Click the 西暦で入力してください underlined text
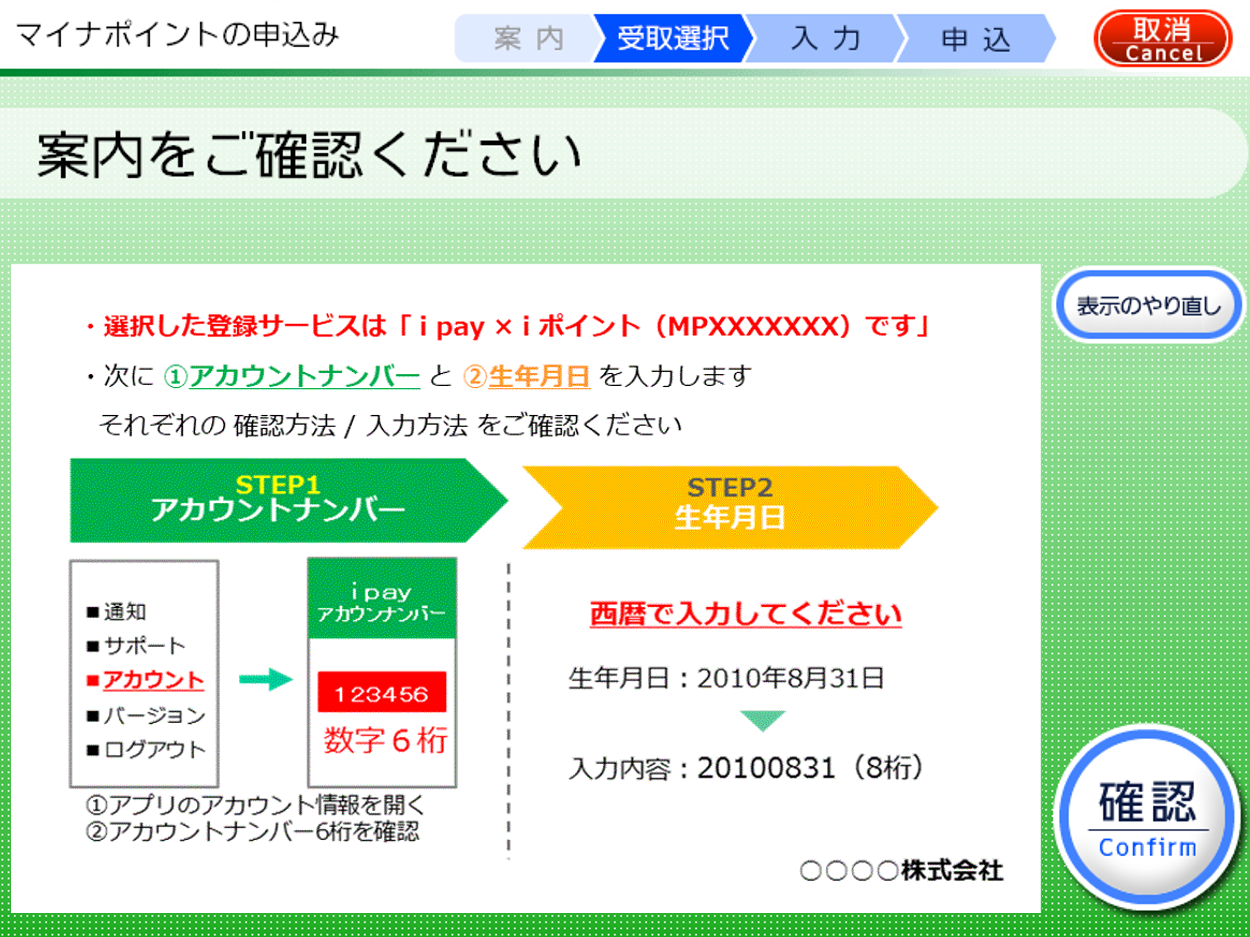The image size is (1250, 937). (745, 613)
